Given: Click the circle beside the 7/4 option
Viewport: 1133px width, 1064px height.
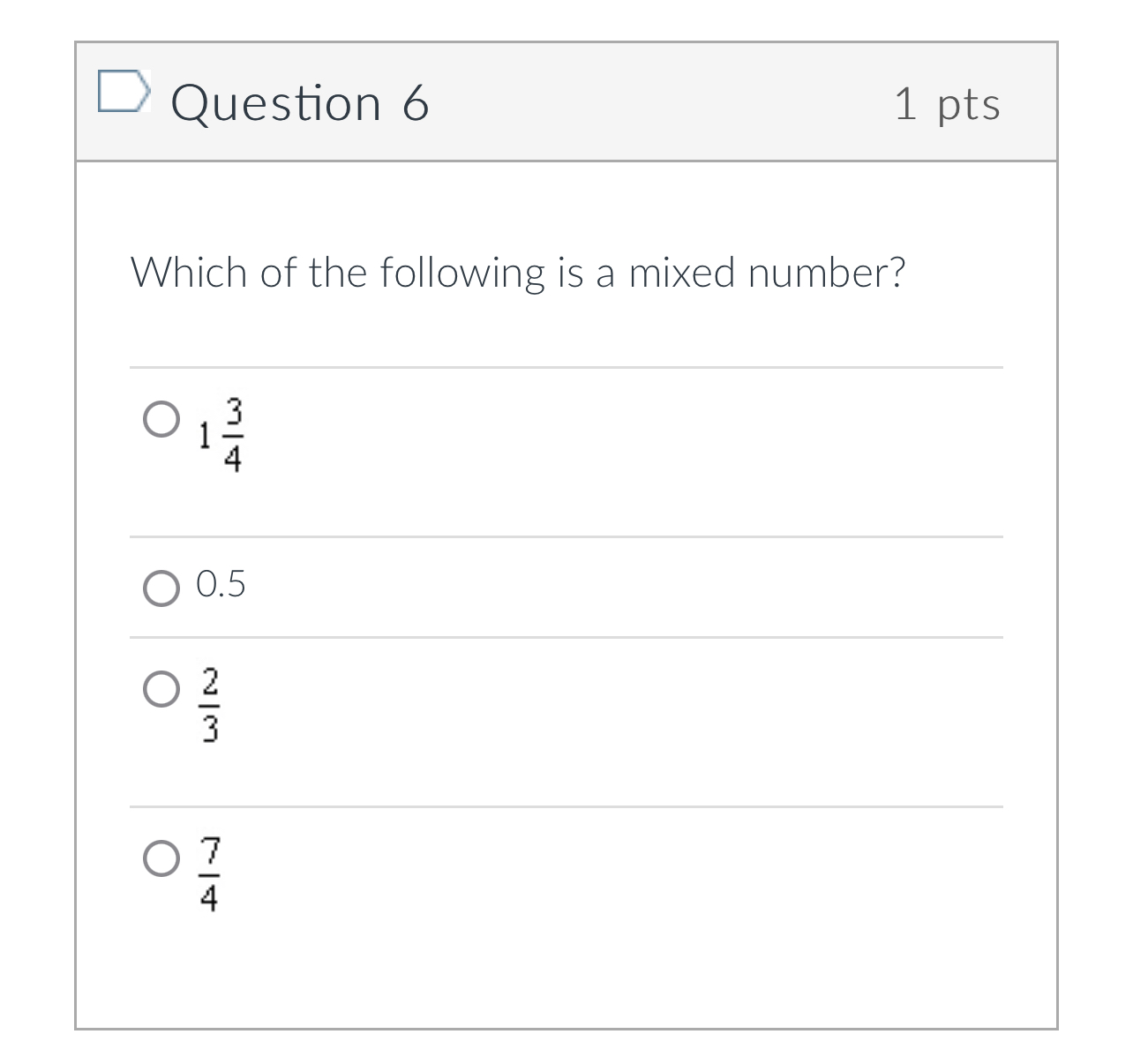Looking at the screenshot, I should point(161,860).
